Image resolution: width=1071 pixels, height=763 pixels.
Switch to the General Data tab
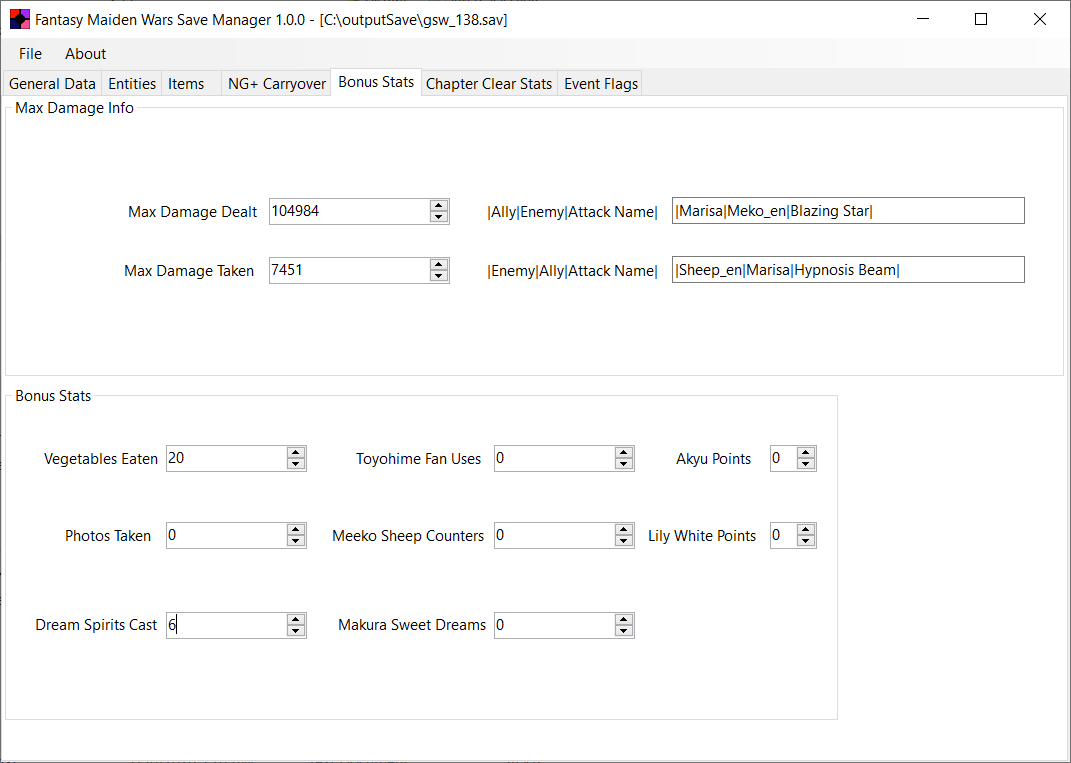pos(52,83)
